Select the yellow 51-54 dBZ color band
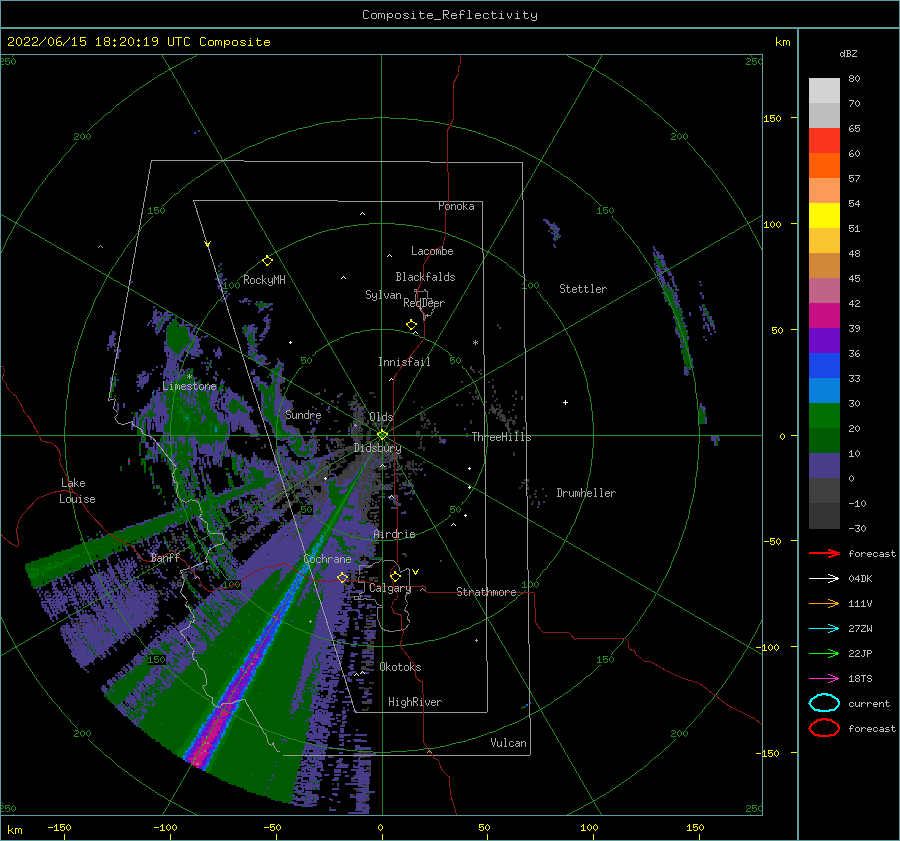 click(x=824, y=216)
